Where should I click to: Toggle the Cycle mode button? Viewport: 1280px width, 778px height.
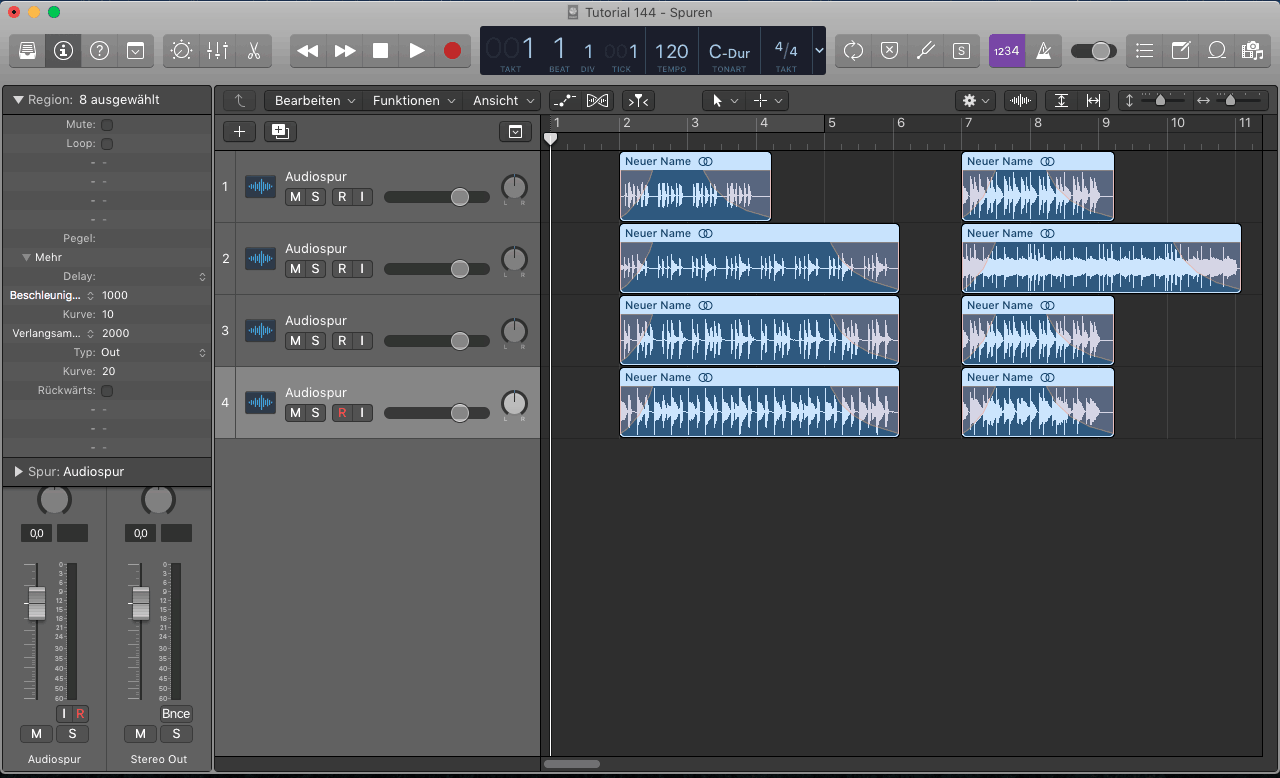pyautogui.click(x=853, y=51)
